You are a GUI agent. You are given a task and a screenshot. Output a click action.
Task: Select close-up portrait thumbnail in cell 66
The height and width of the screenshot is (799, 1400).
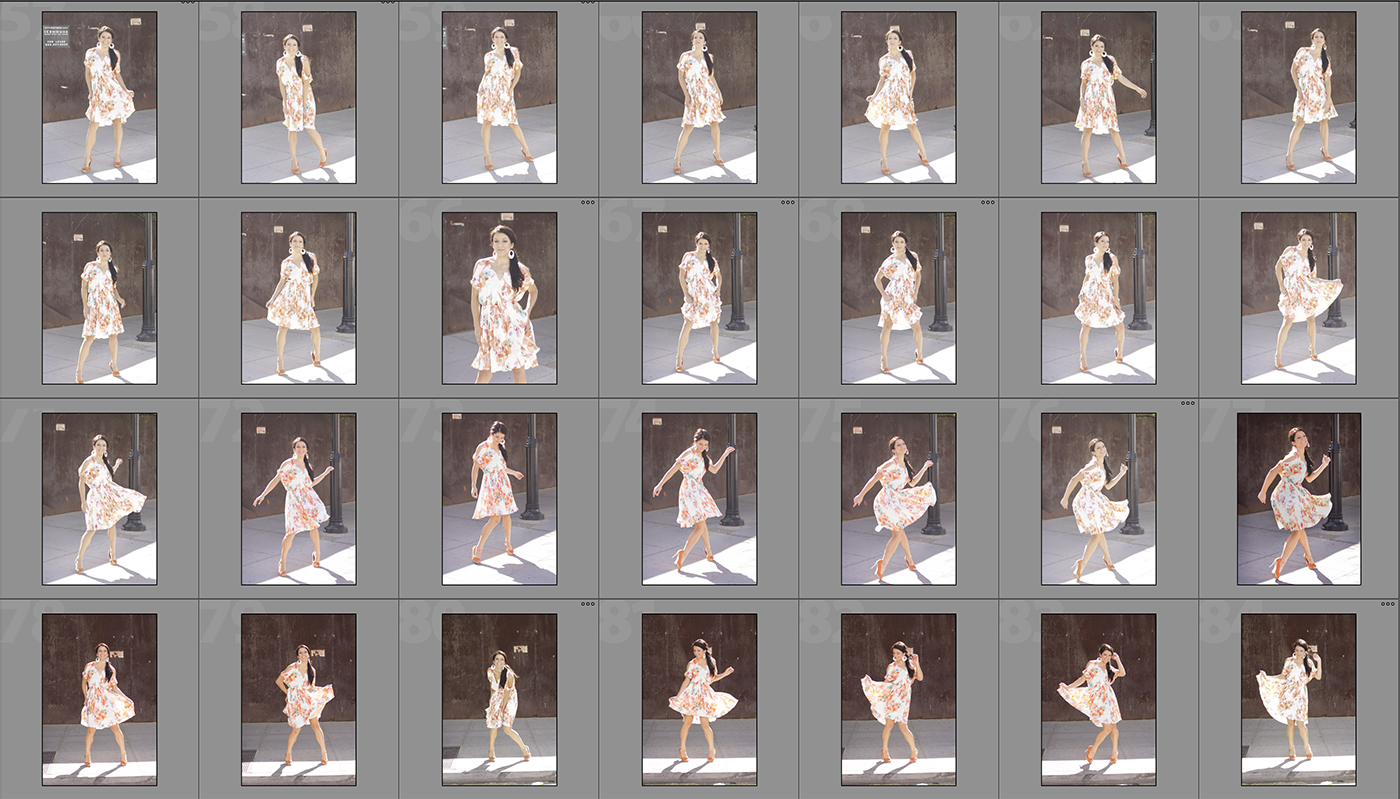[x=499, y=298]
